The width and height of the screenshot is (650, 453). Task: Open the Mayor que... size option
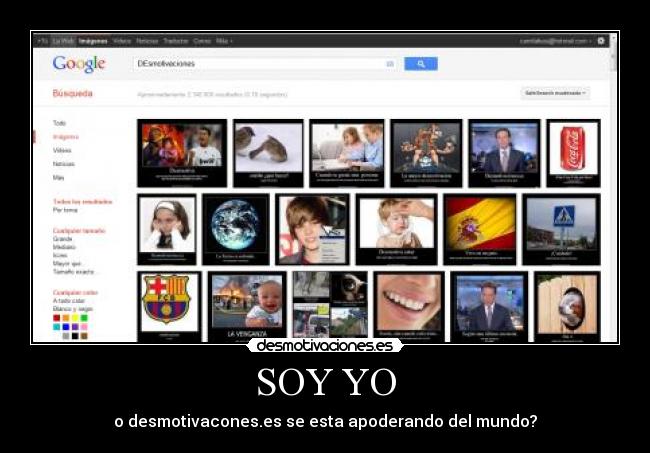[x=68, y=264]
